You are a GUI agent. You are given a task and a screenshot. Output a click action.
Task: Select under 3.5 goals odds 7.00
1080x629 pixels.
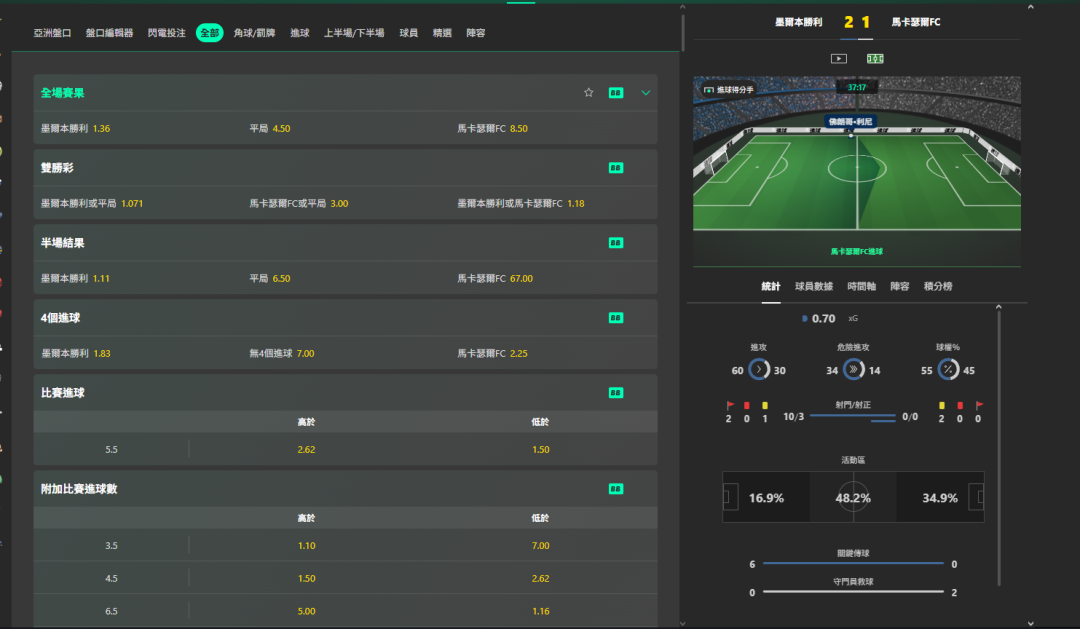click(x=540, y=546)
